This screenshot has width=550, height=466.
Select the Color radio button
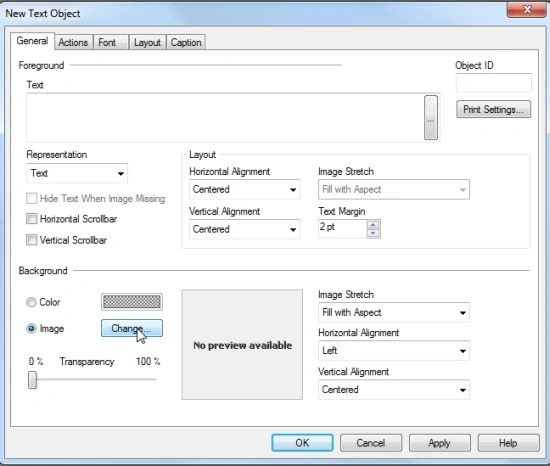point(31,302)
